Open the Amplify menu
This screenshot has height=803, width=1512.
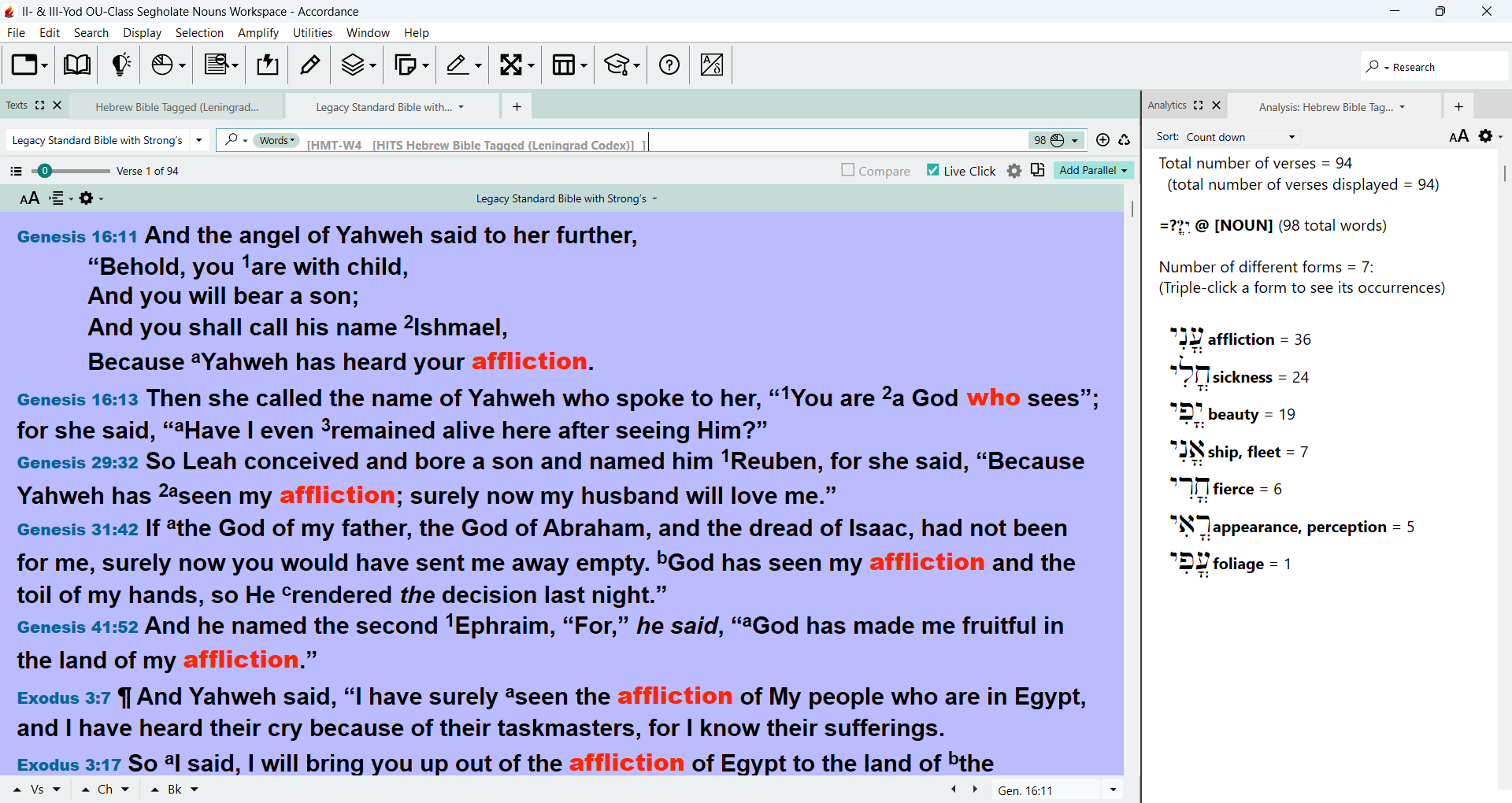coord(258,33)
